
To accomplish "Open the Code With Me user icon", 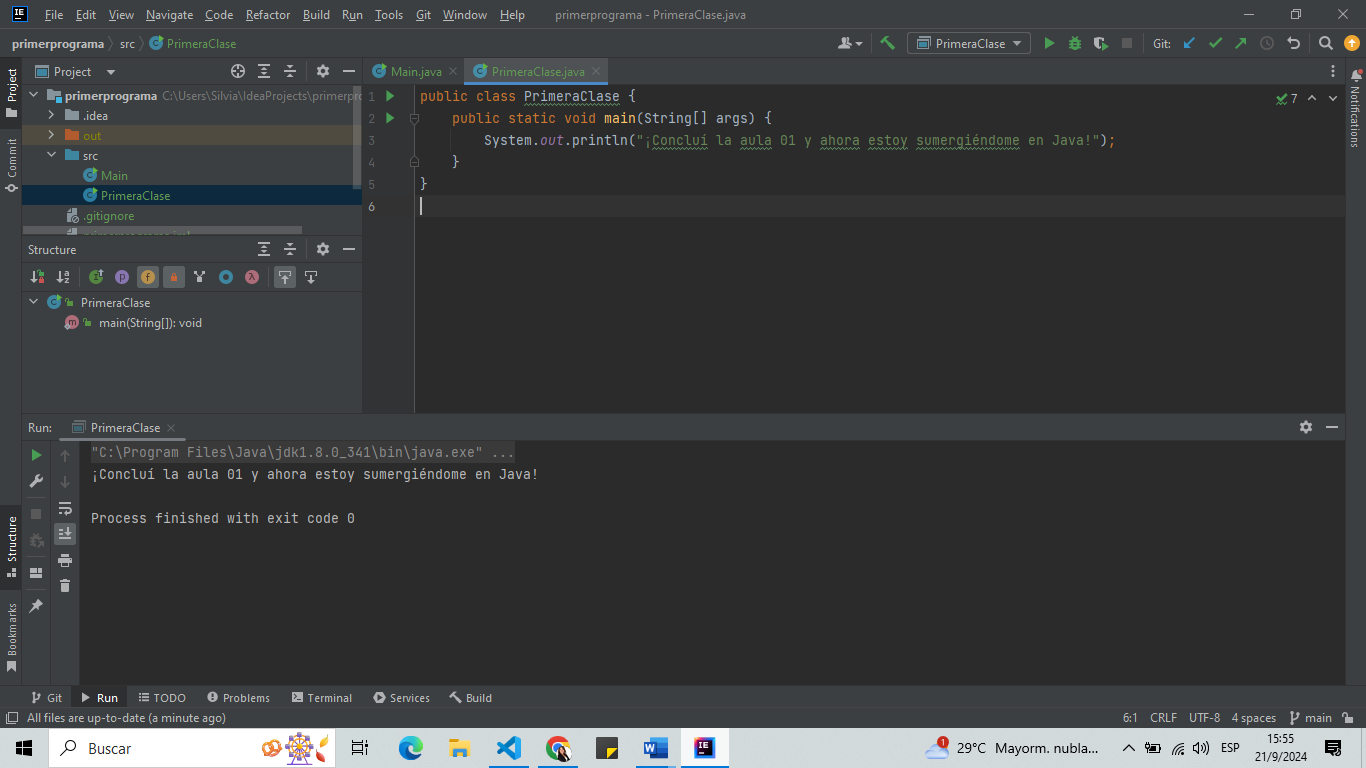I will (x=850, y=43).
